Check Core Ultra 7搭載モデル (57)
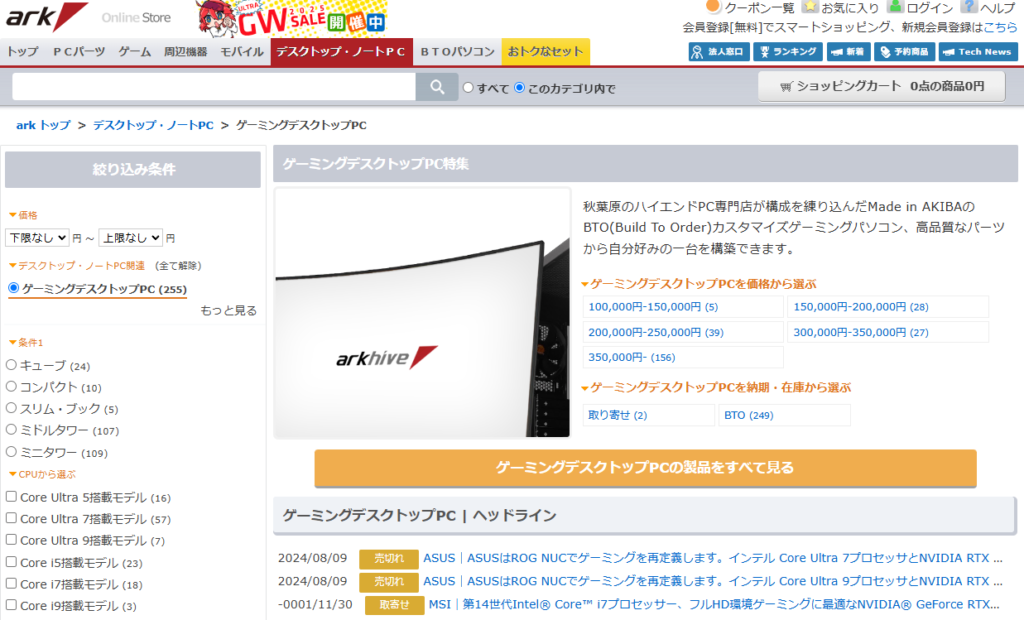The image size is (1024, 620). point(11,518)
